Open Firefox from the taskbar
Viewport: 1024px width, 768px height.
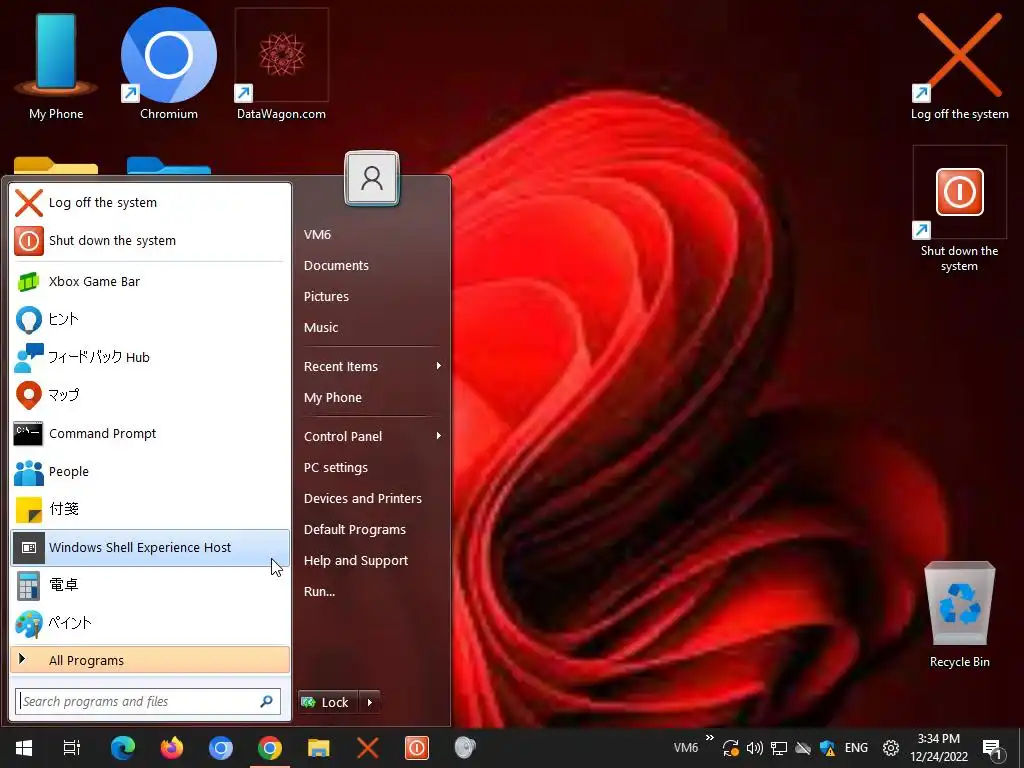[172, 748]
